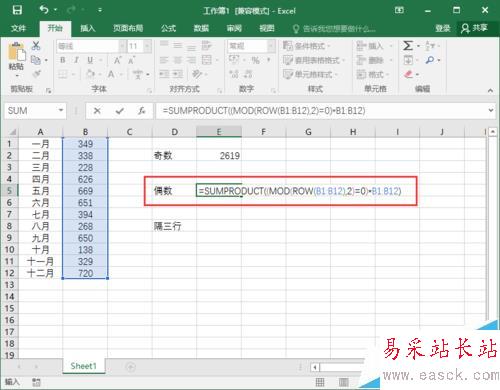Open the font name combo box
The width and height of the screenshot is (500, 390).
tap(91, 46)
